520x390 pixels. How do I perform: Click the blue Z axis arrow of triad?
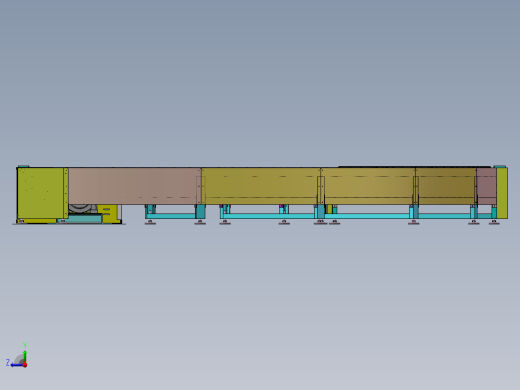16,365
